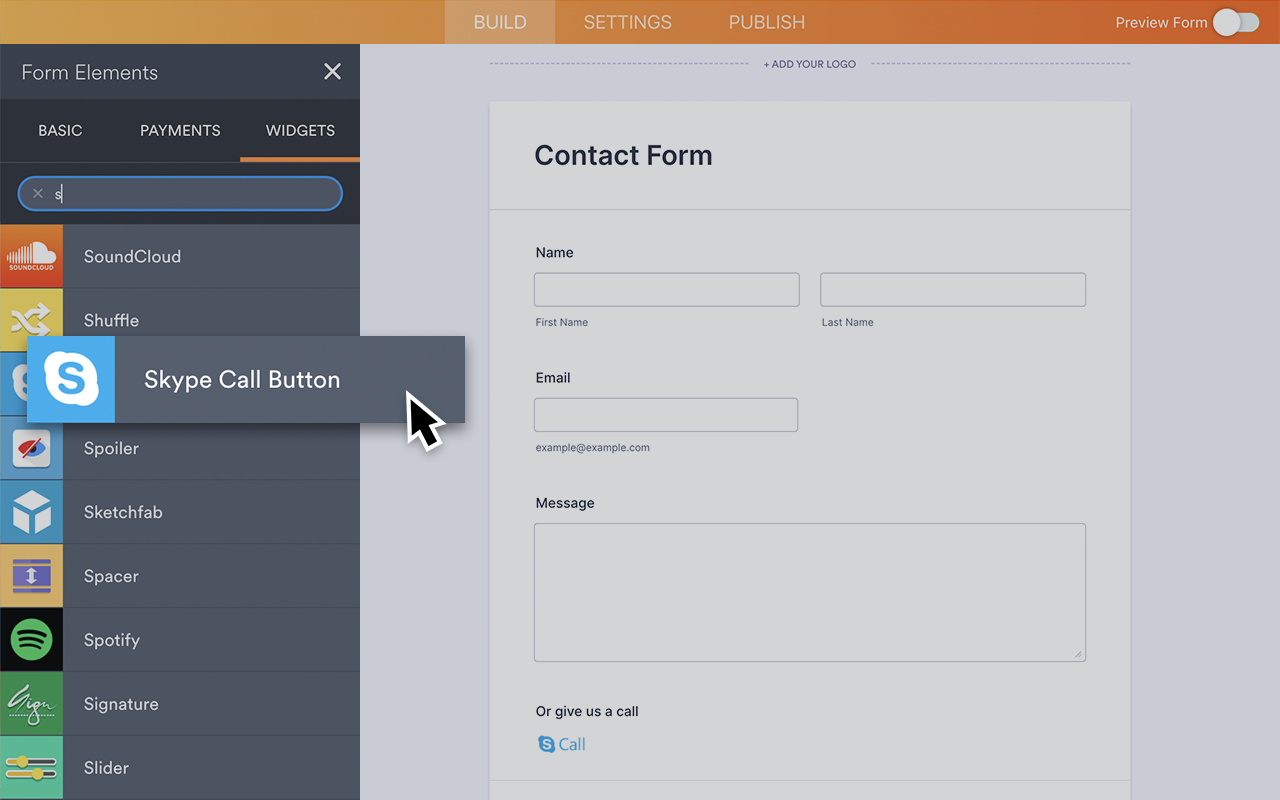
Task: Click the example@example.com hint text
Action: click(593, 448)
